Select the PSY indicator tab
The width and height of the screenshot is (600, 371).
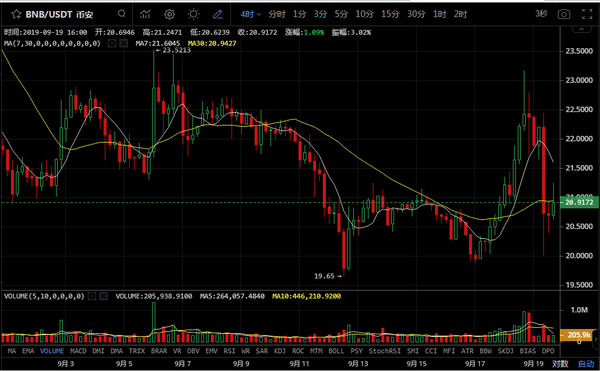[x=357, y=351]
